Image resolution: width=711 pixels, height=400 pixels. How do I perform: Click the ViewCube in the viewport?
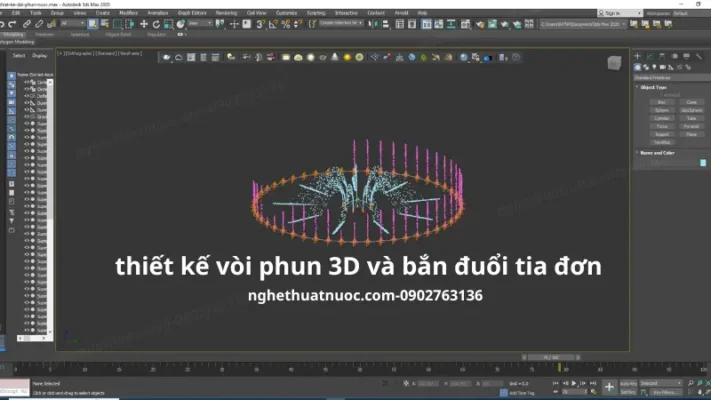point(614,63)
